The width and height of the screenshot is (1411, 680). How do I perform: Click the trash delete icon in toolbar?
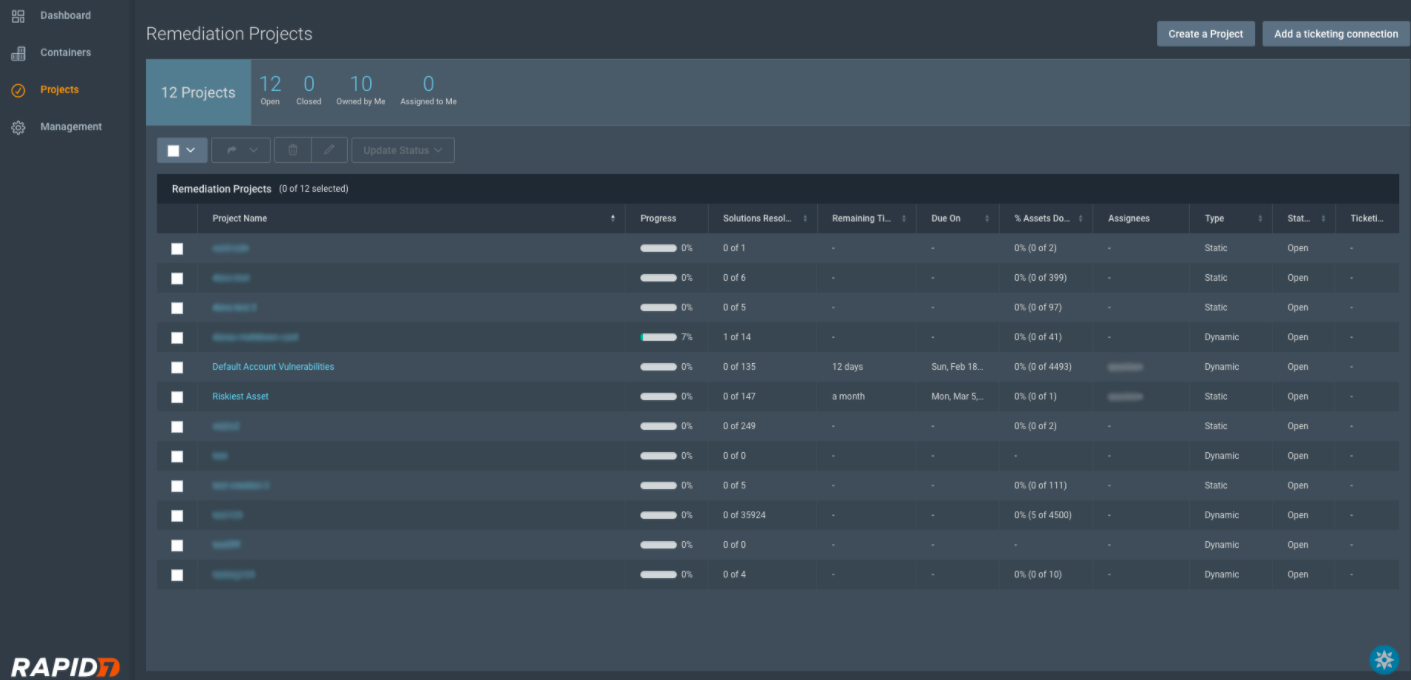[x=293, y=150]
